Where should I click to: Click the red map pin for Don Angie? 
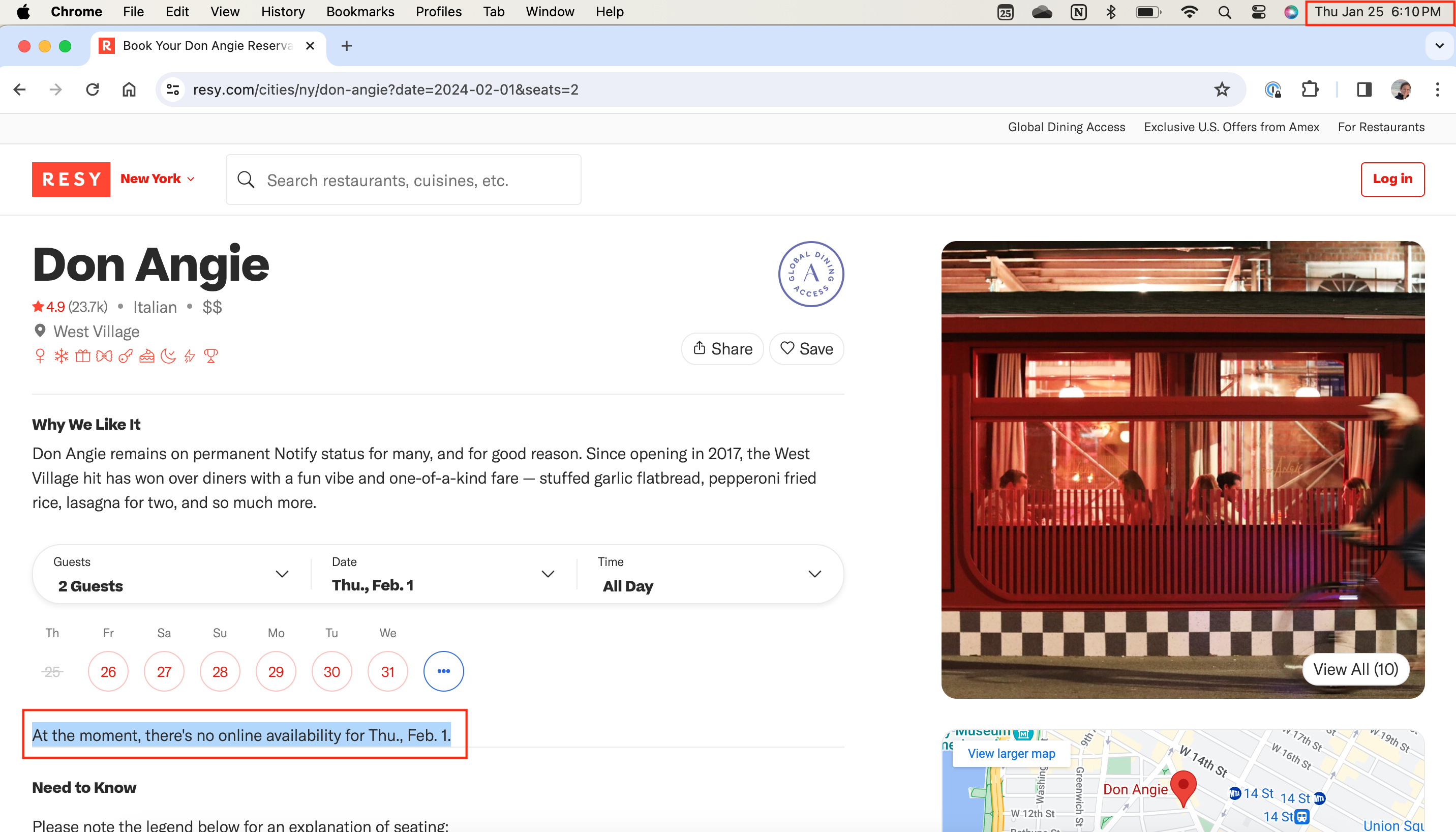click(1183, 789)
